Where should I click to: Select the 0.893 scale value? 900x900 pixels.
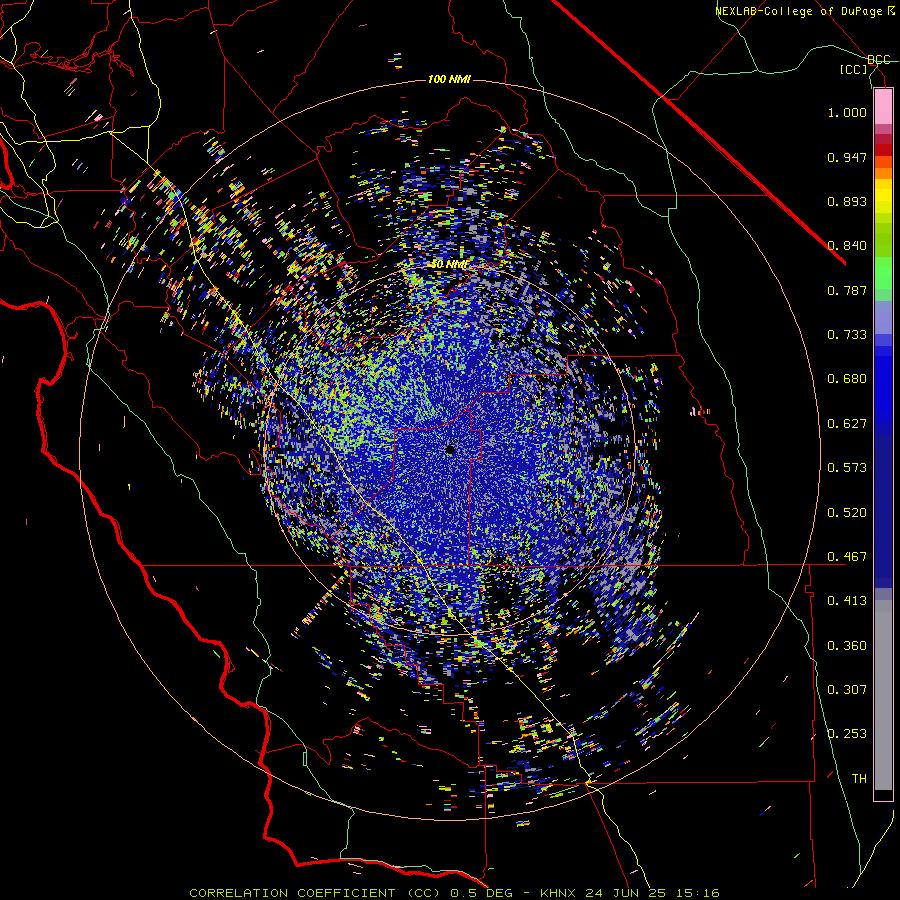(x=847, y=201)
